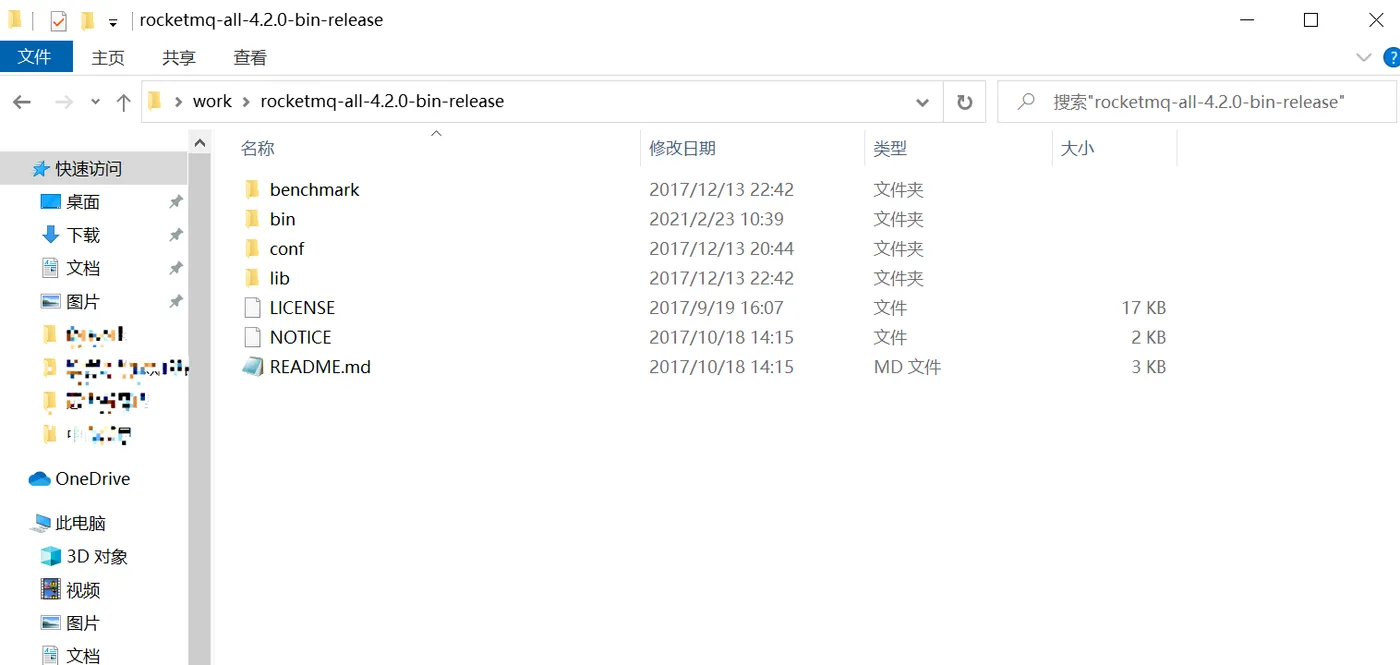This screenshot has width=1400, height=665.
Task: Open the 共享 ribbon tab
Action: (x=179, y=58)
